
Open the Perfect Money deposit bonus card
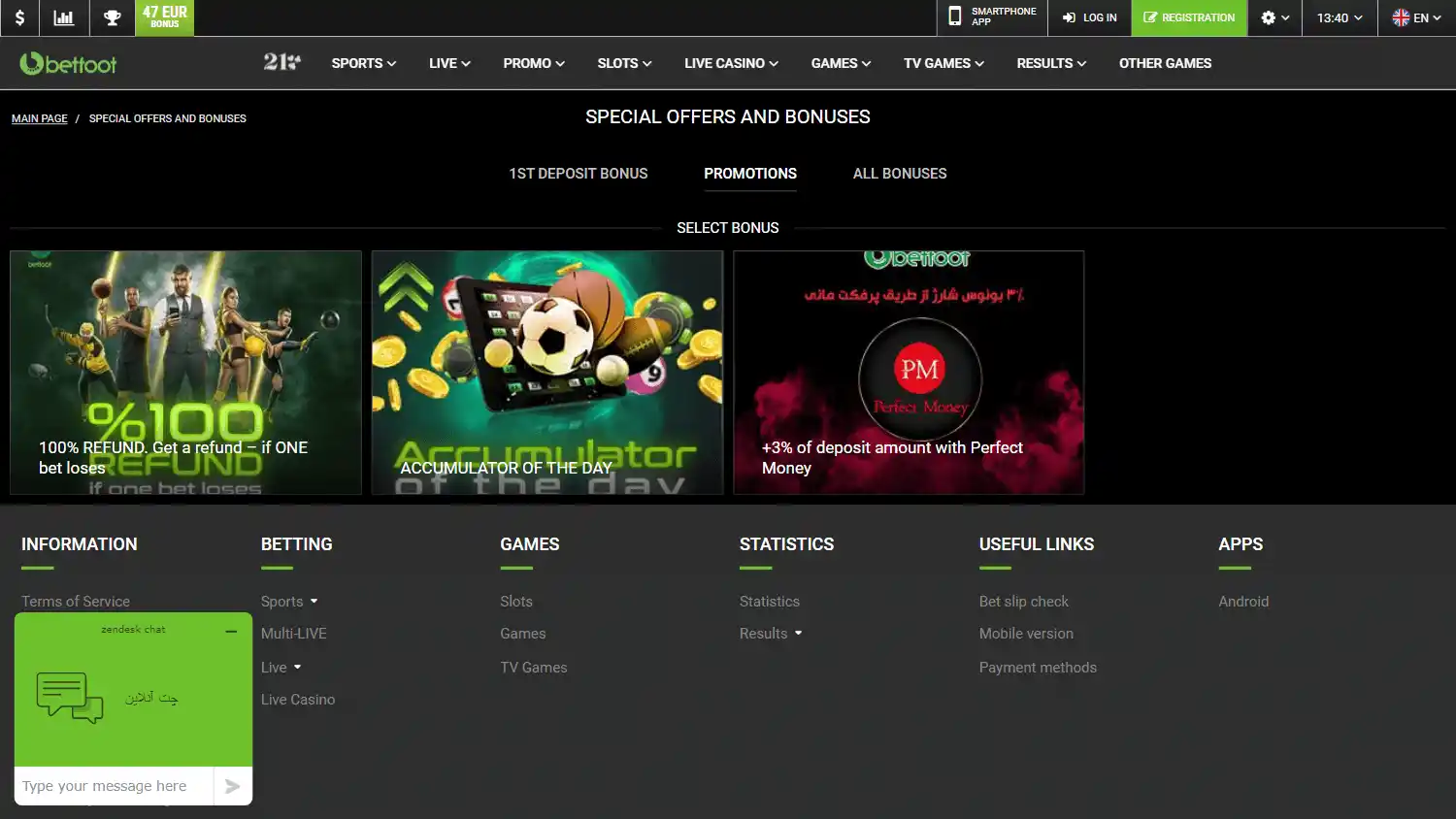pos(909,373)
